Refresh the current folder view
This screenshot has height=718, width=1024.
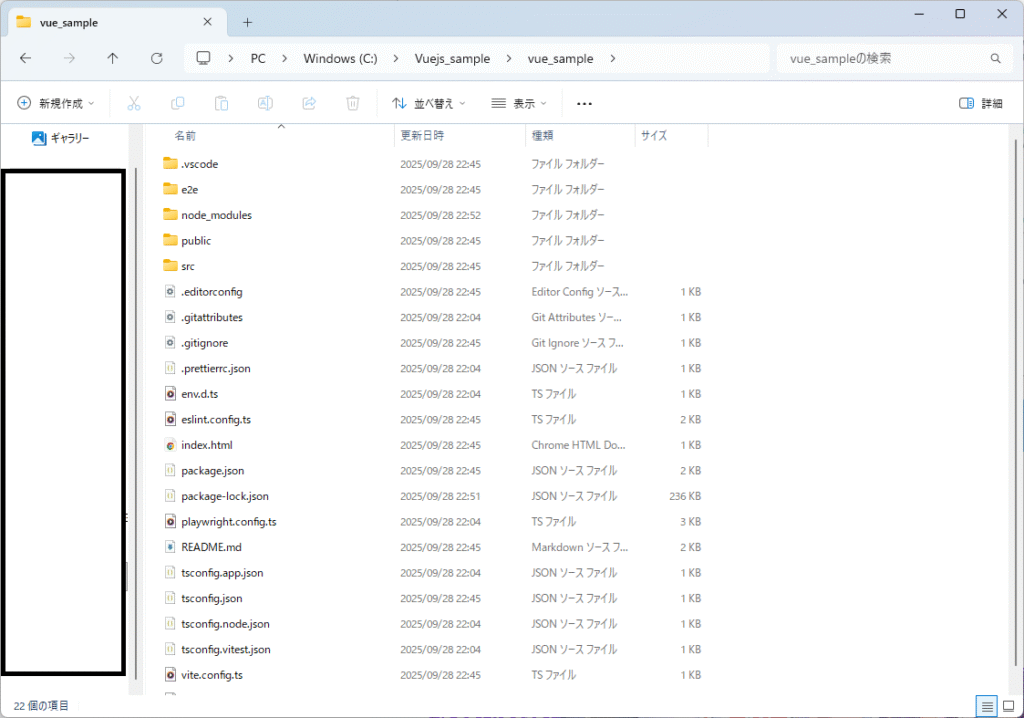156,59
